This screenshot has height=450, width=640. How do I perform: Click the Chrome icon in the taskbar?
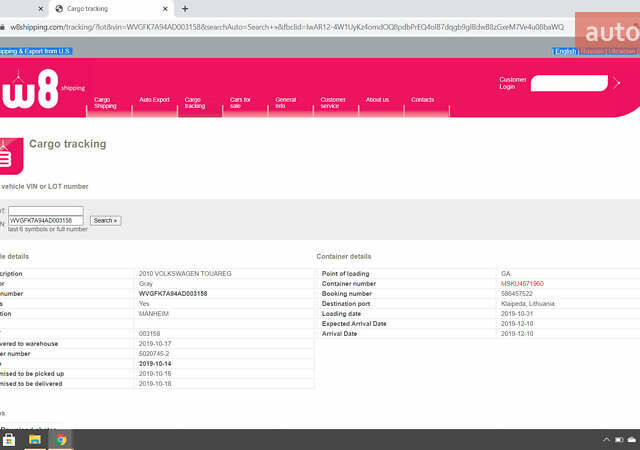click(61, 439)
